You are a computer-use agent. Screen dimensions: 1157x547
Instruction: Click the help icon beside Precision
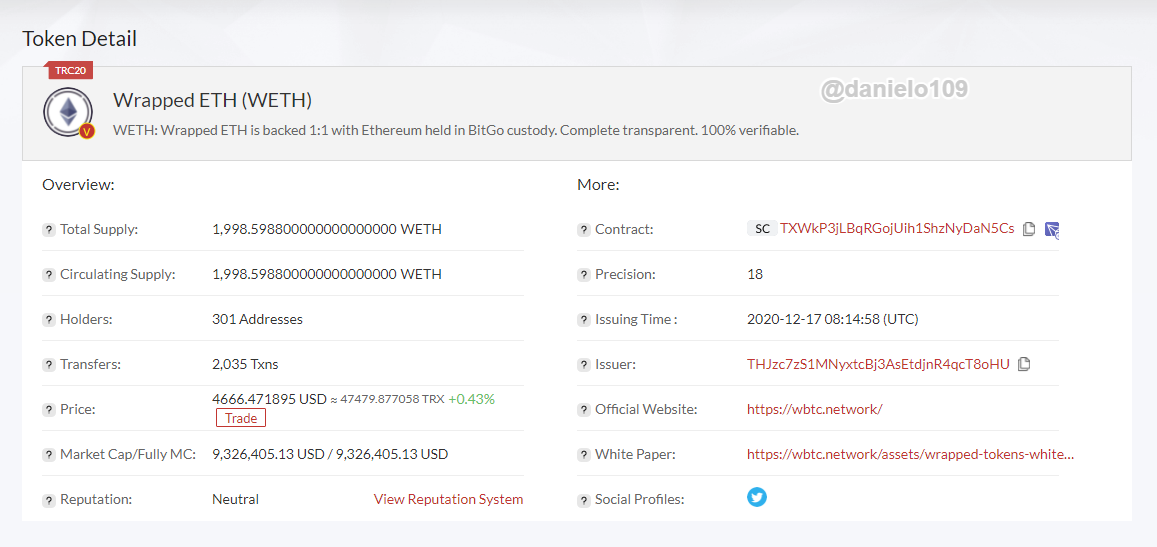pos(584,275)
